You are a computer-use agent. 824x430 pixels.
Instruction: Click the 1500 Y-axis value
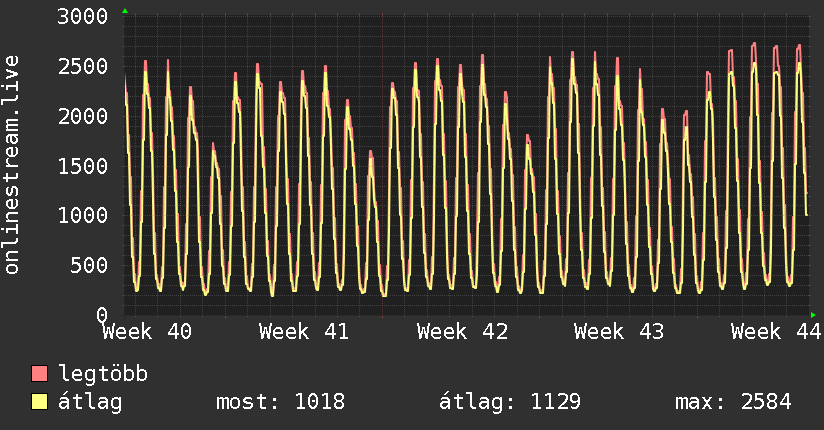pos(83,166)
